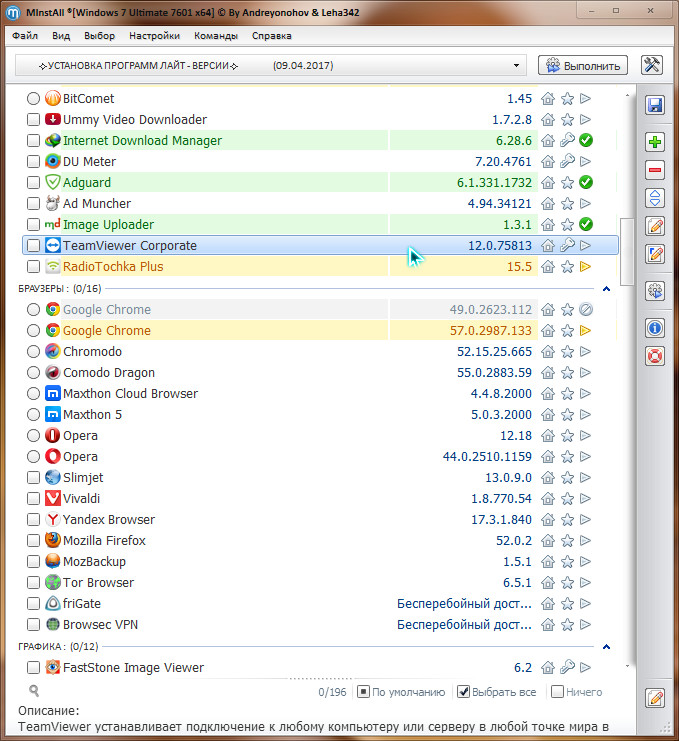Click the play arrow for Ad Muncher

(x=585, y=204)
